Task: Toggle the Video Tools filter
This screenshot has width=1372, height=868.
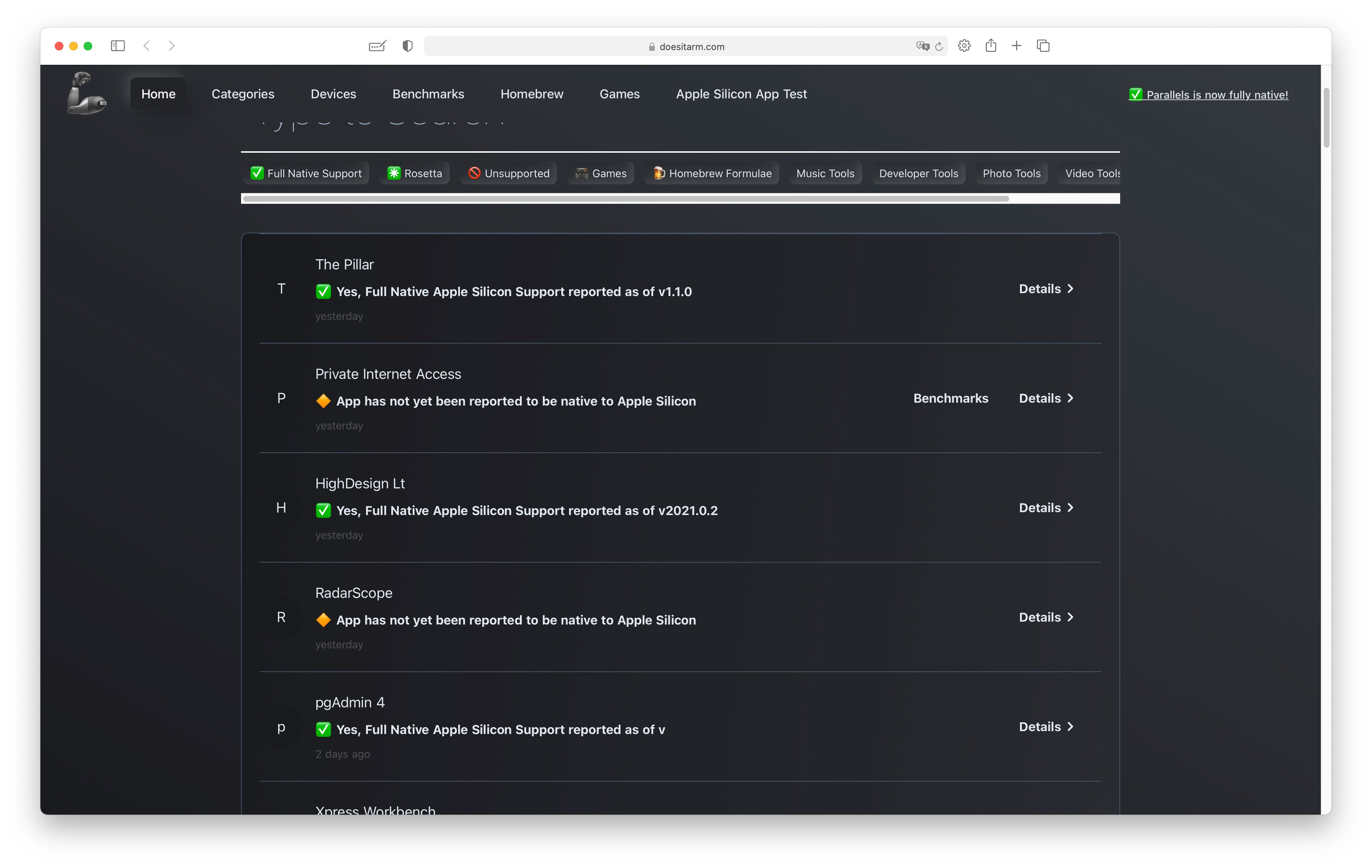Action: (x=1090, y=173)
